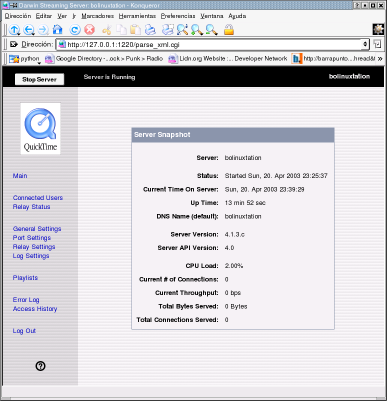Open the Connected Users link
The image size is (387, 401).
(x=38, y=198)
